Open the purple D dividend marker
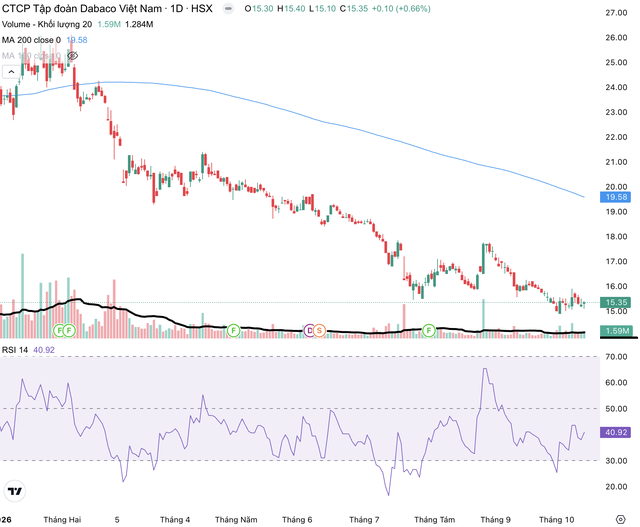 (x=309, y=330)
